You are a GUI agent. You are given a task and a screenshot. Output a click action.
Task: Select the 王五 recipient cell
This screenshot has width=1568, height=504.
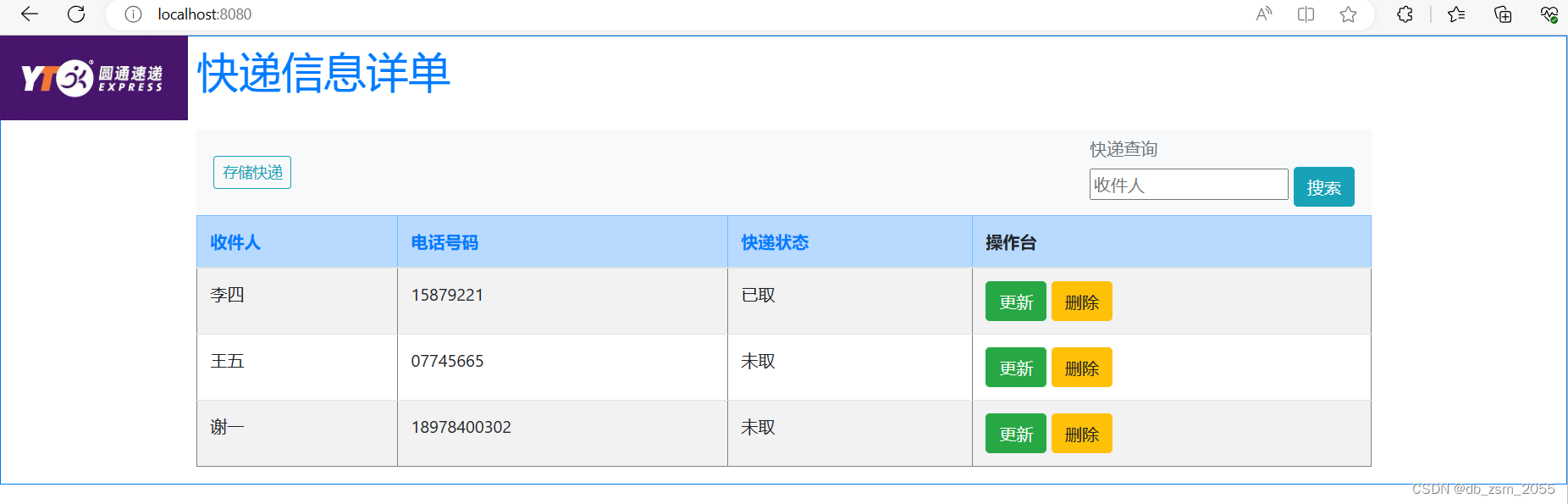[297, 368]
